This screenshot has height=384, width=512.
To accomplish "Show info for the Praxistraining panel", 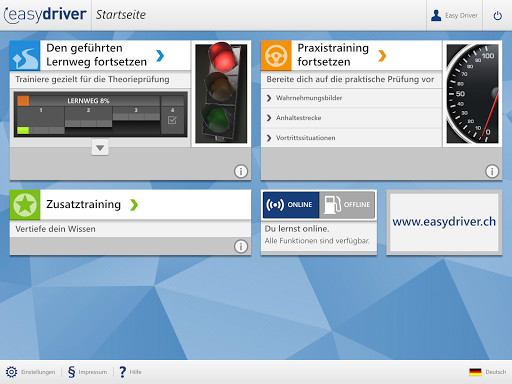I will [x=492, y=171].
